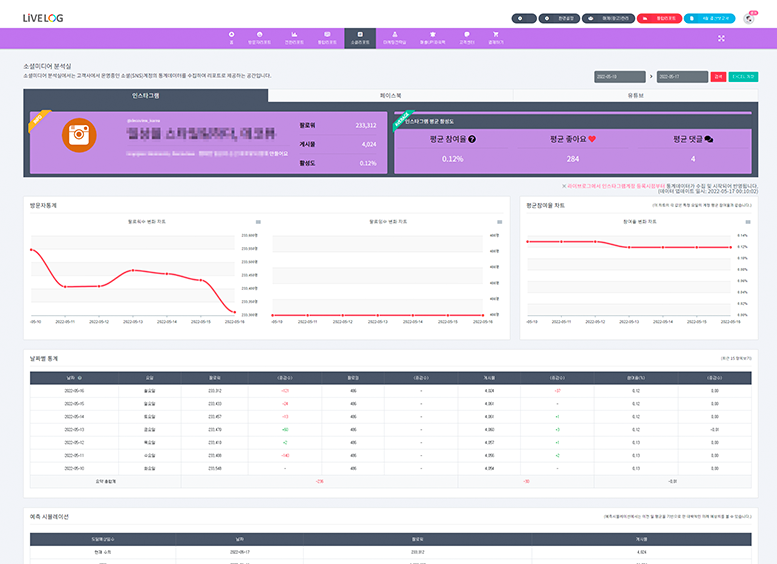
Task: Click the 2022-05-17 cell in forecast table
Action: [x=240, y=552]
